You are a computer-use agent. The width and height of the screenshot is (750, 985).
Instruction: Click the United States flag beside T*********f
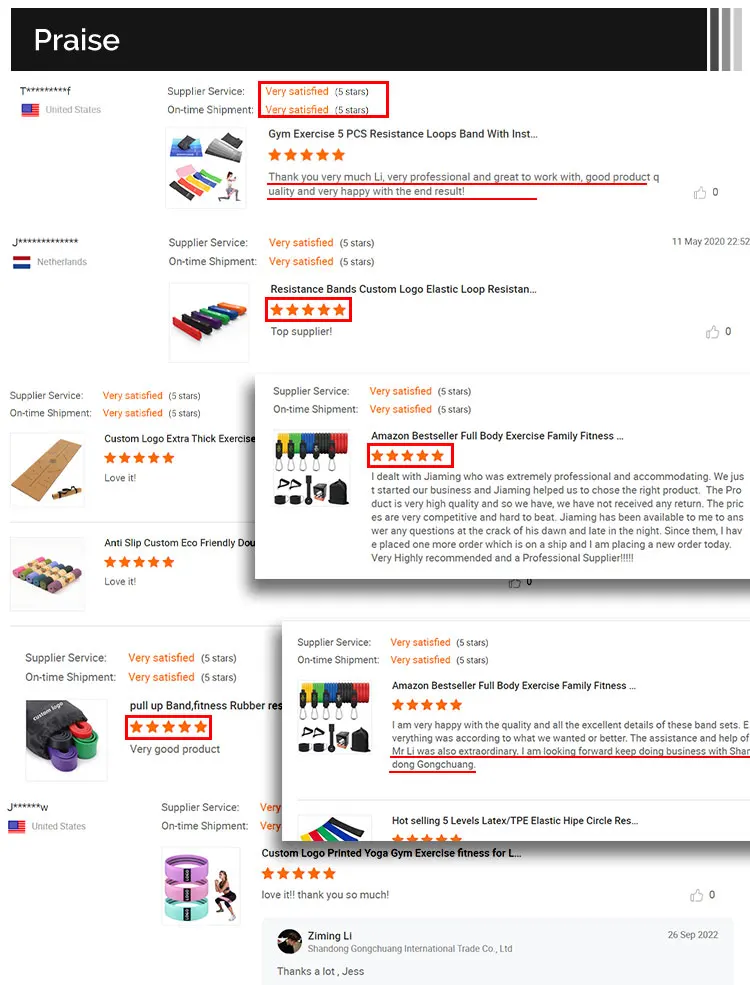(x=30, y=110)
